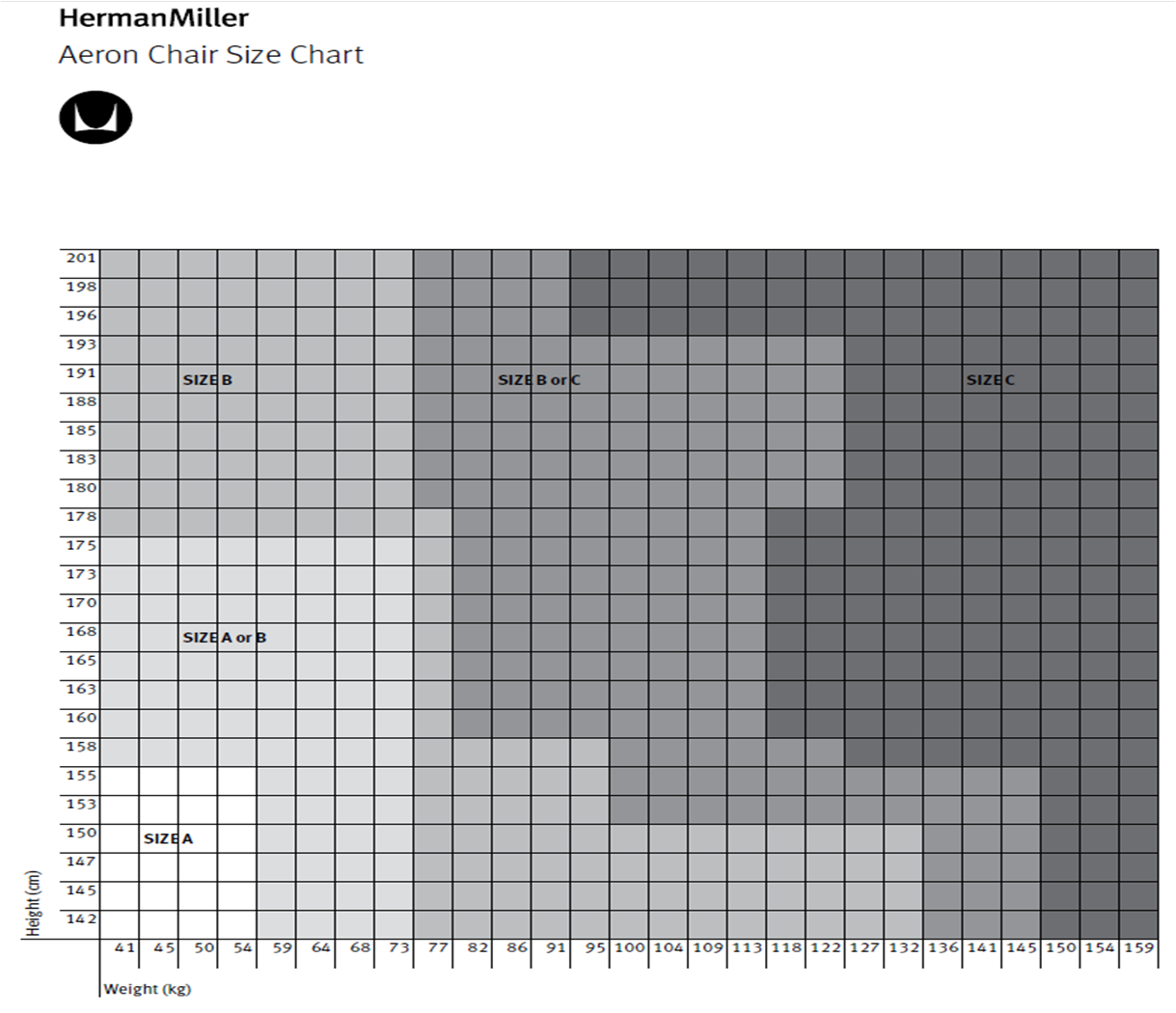The image size is (1176, 1013).
Task: Click the 142 height row header
Action: click(81, 918)
